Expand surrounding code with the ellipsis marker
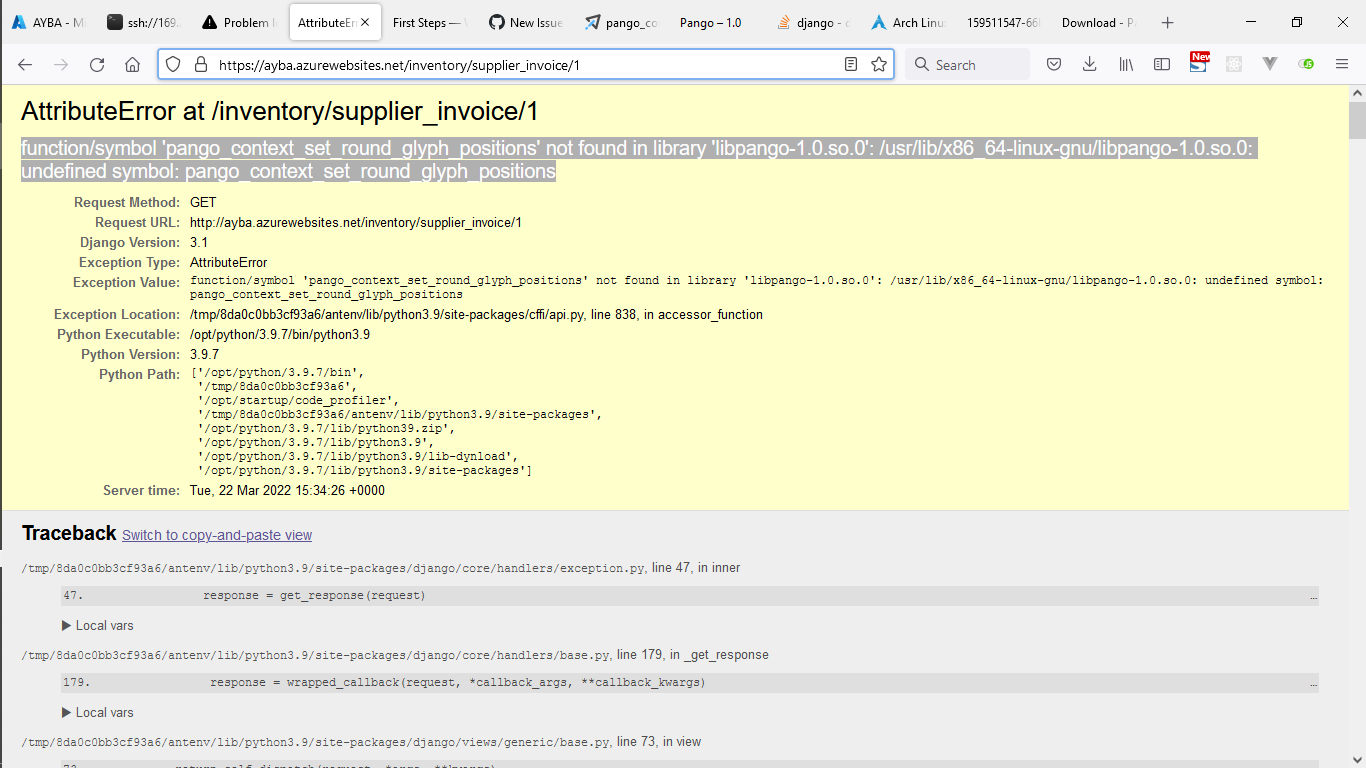This screenshot has height=768, width=1366. pyautogui.click(x=1314, y=596)
